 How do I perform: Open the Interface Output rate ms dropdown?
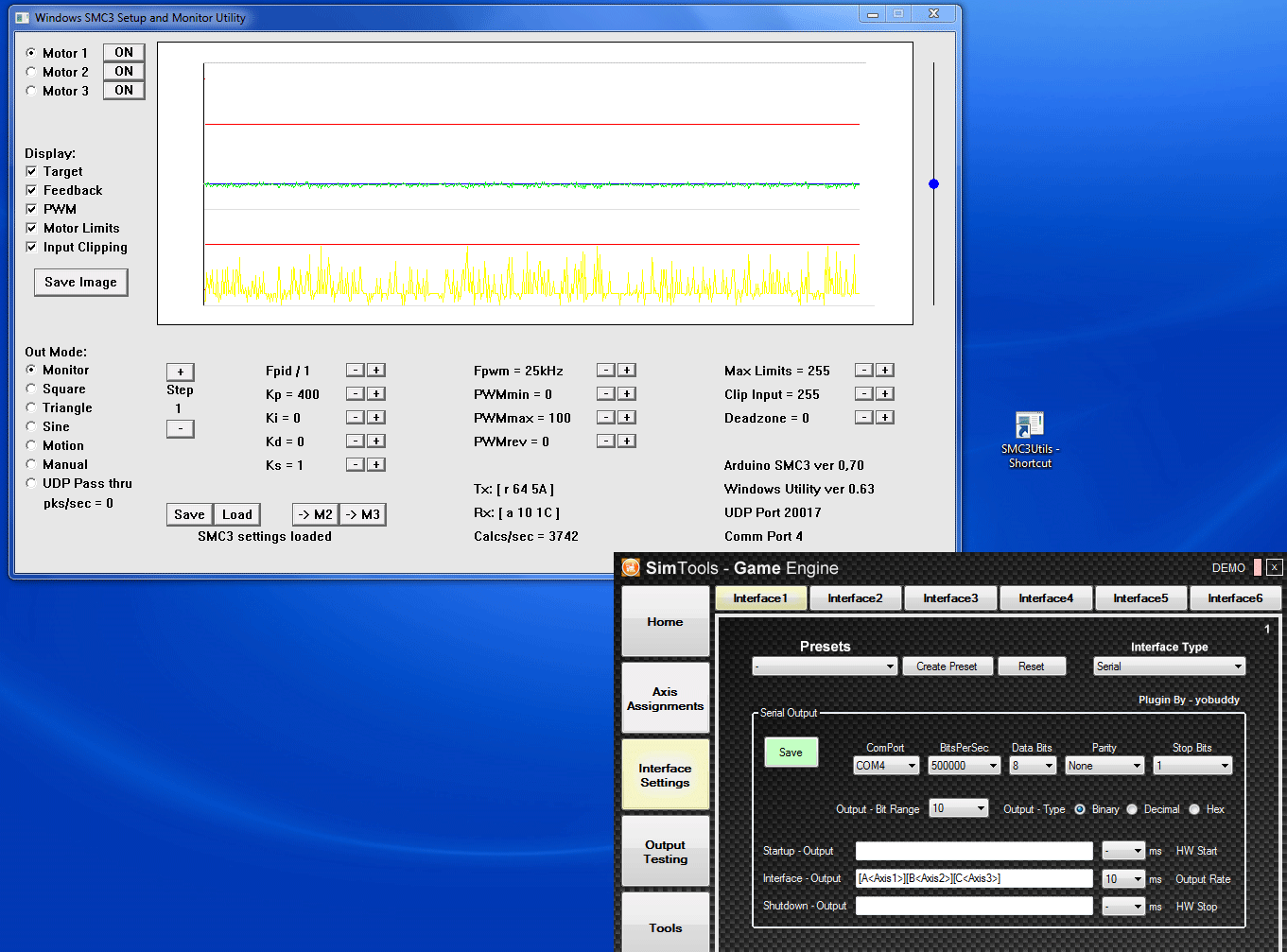tap(1123, 879)
